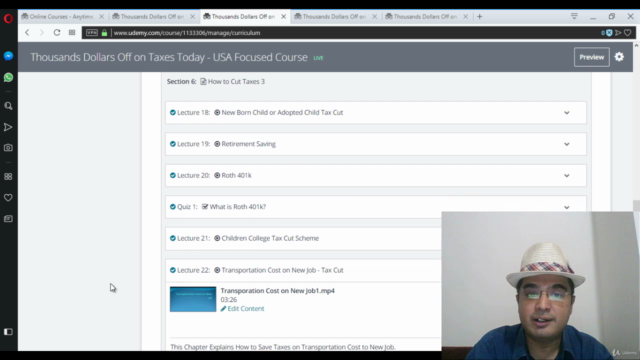Open the tab menu icon in the title bar
640x360 pixels.
point(574,16)
